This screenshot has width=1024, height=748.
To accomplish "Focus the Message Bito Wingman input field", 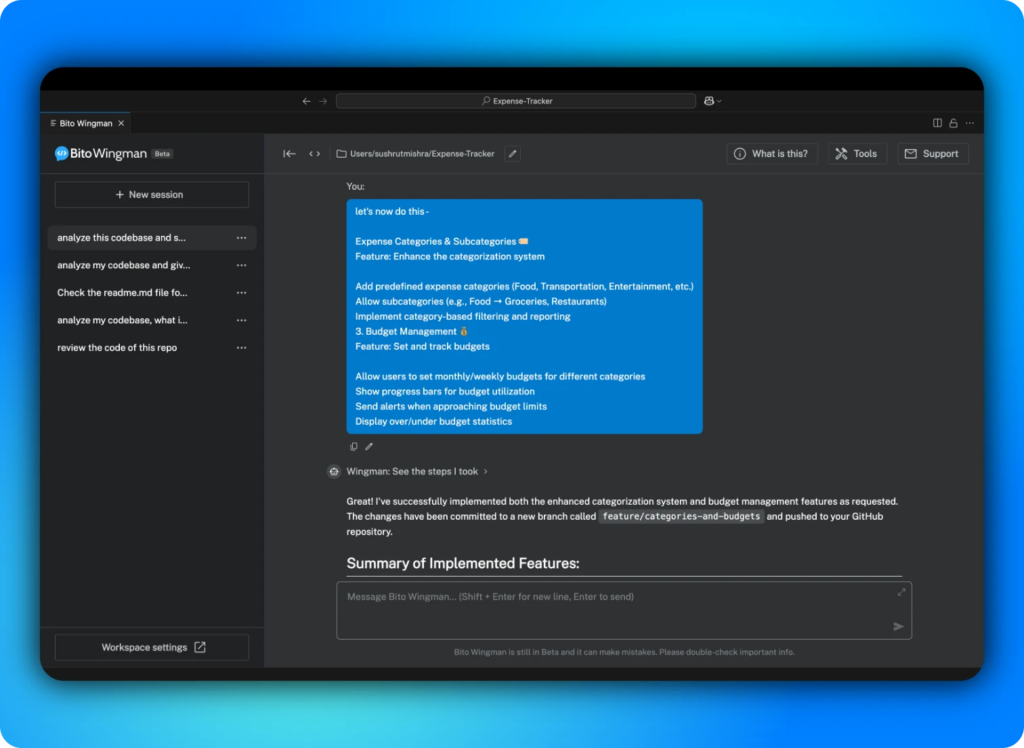I will [x=610, y=610].
